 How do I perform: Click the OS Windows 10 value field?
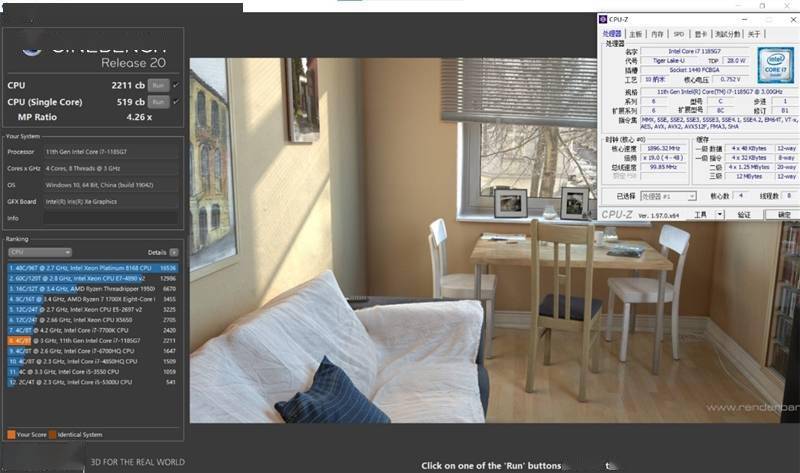click(111, 185)
